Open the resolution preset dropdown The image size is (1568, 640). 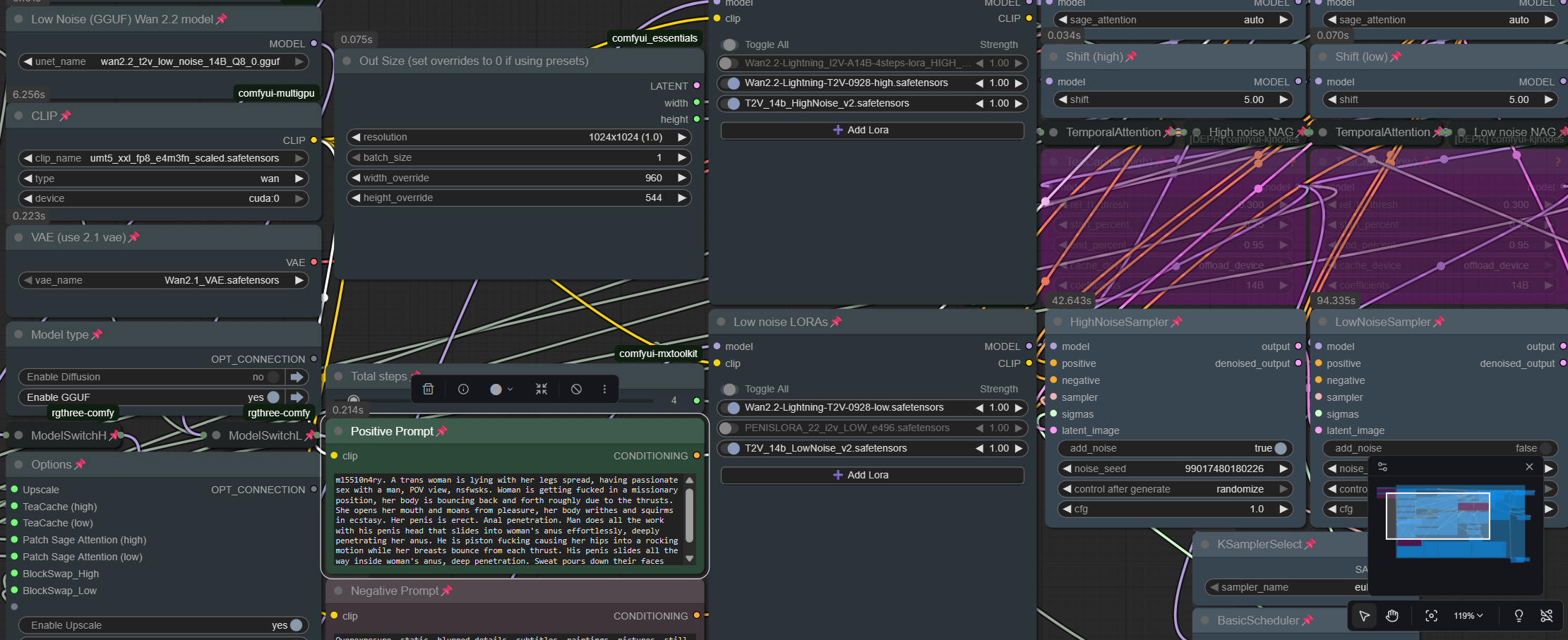click(519, 138)
